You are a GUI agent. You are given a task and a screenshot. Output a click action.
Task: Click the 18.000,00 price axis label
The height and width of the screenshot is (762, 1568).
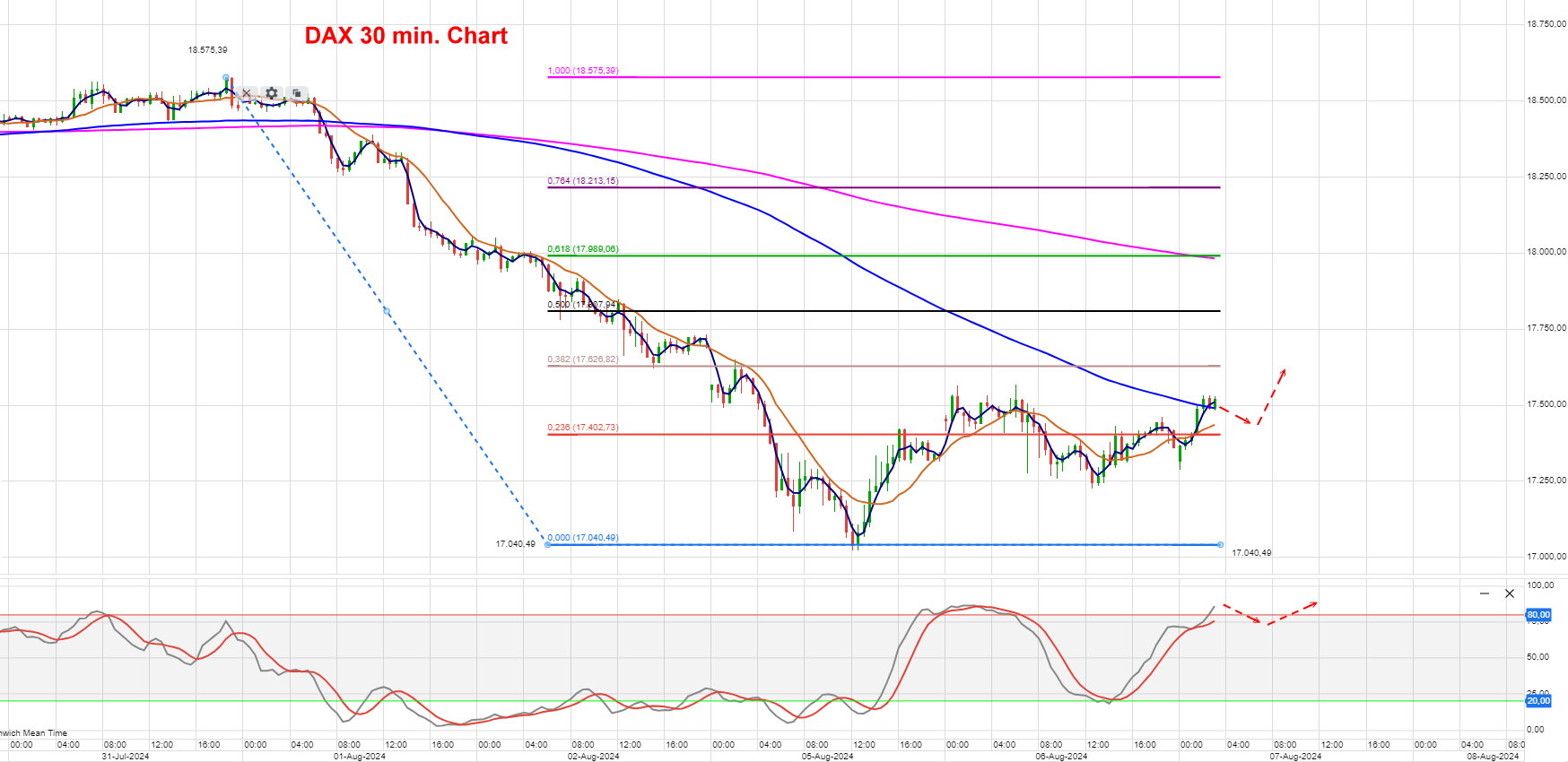tap(1546, 252)
